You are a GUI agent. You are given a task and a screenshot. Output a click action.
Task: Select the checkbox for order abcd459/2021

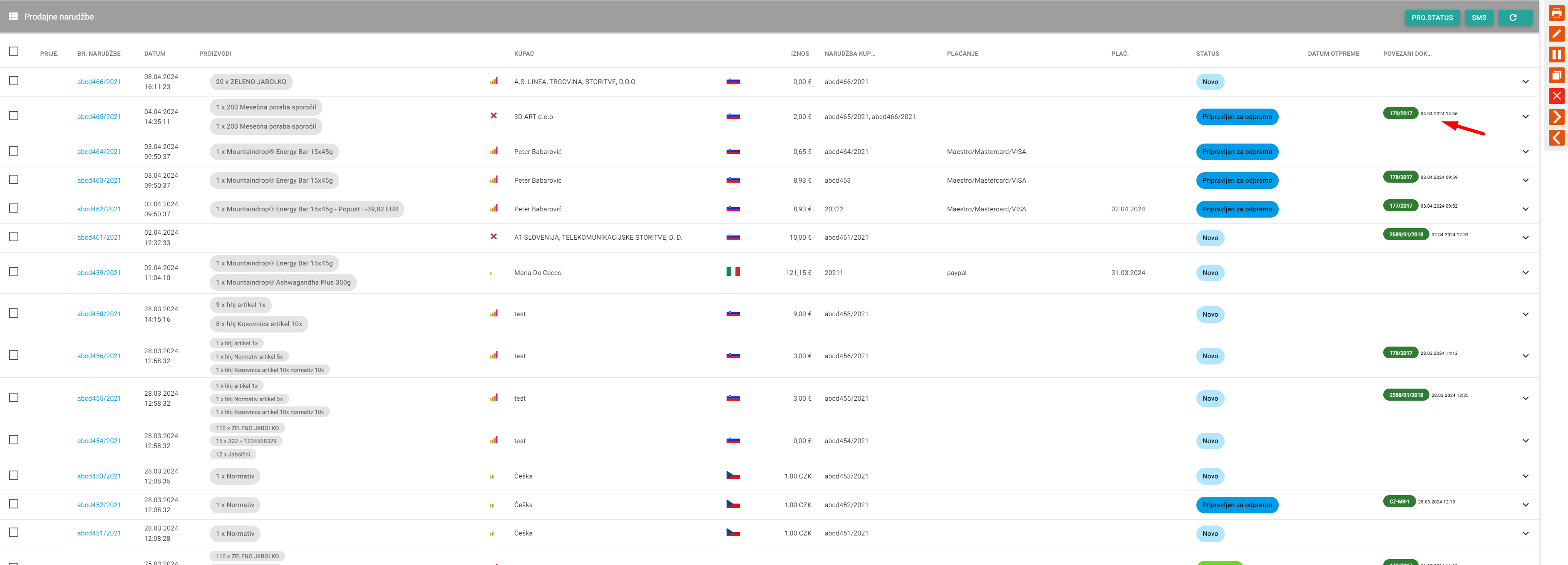(14, 272)
